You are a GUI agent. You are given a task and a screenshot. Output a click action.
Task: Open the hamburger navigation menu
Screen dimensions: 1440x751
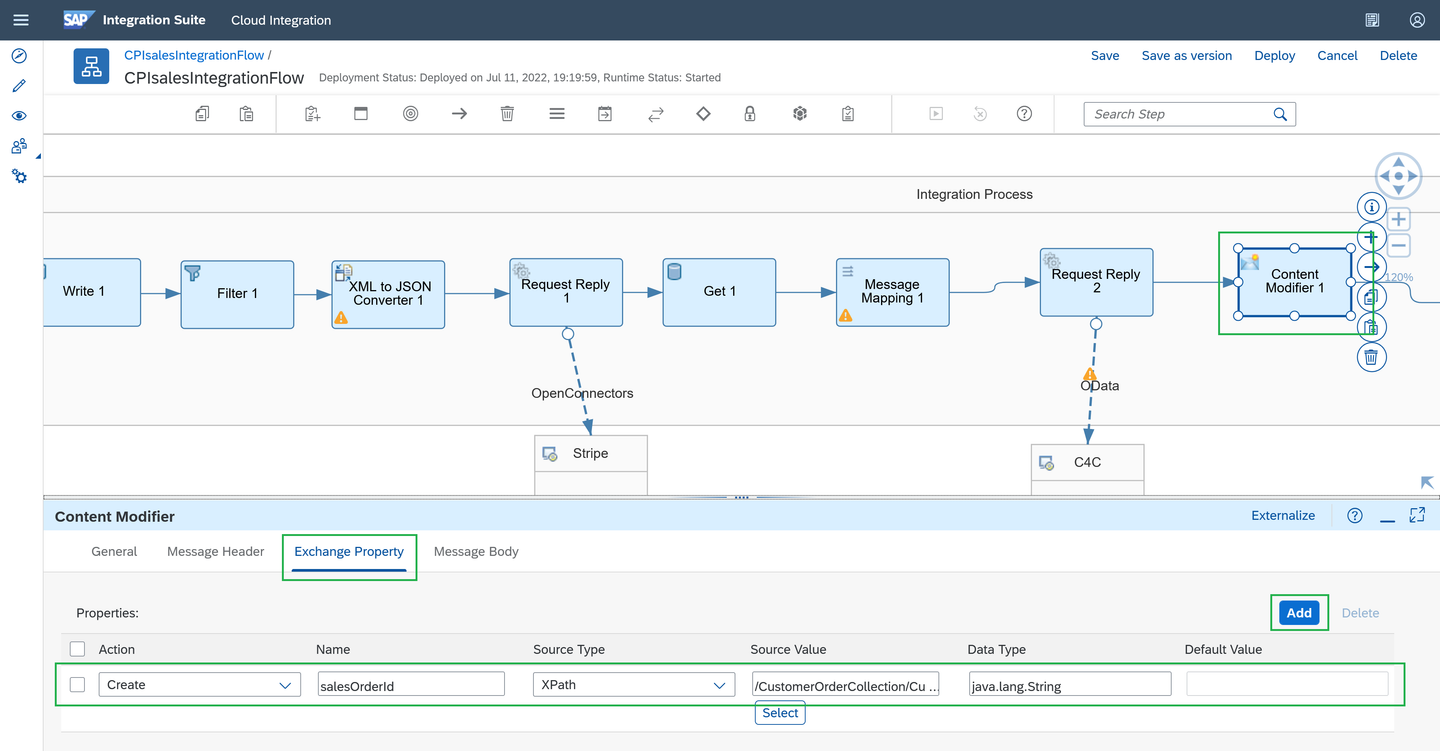click(x=21, y=20)
